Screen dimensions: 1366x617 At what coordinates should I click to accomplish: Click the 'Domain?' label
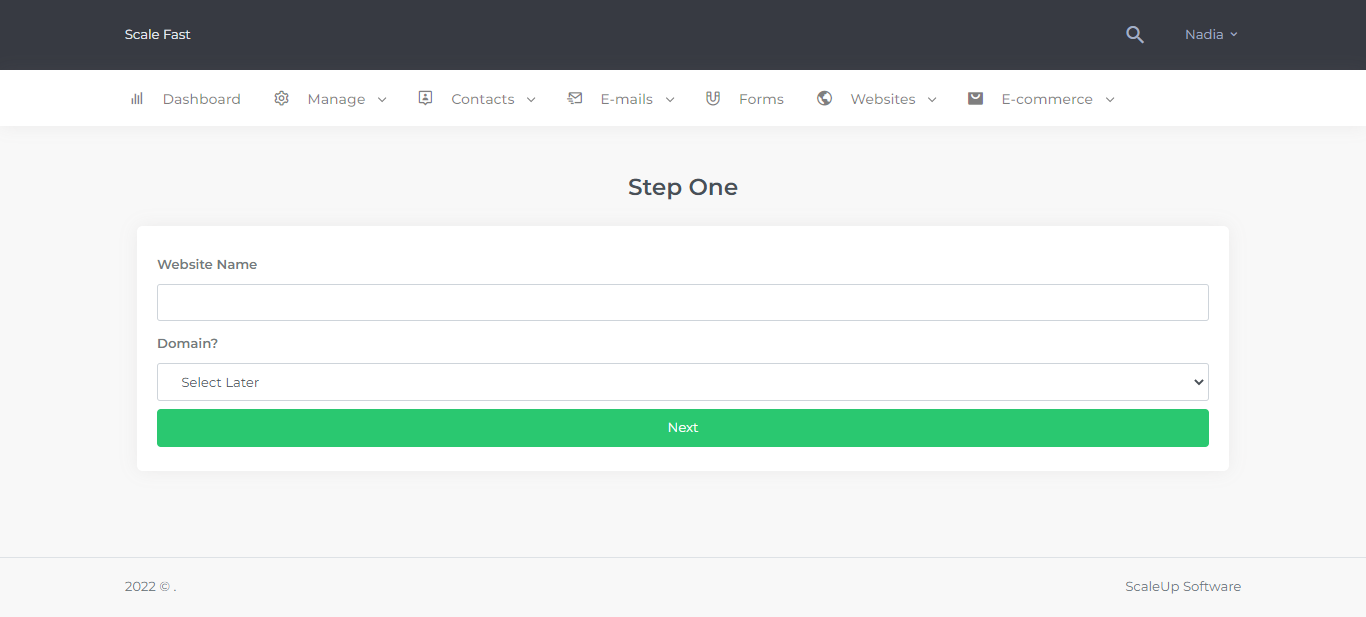click(x=188, y=343)
